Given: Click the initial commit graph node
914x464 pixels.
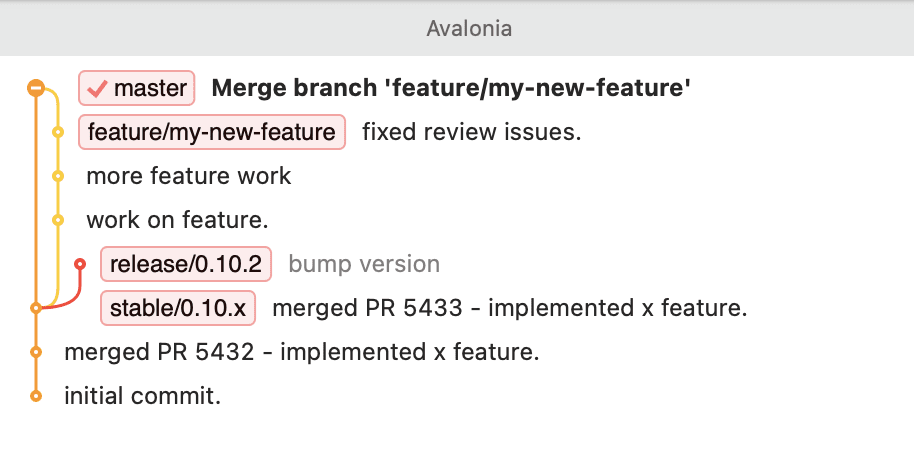Looking at the screenshot, I should coord(36,396).
